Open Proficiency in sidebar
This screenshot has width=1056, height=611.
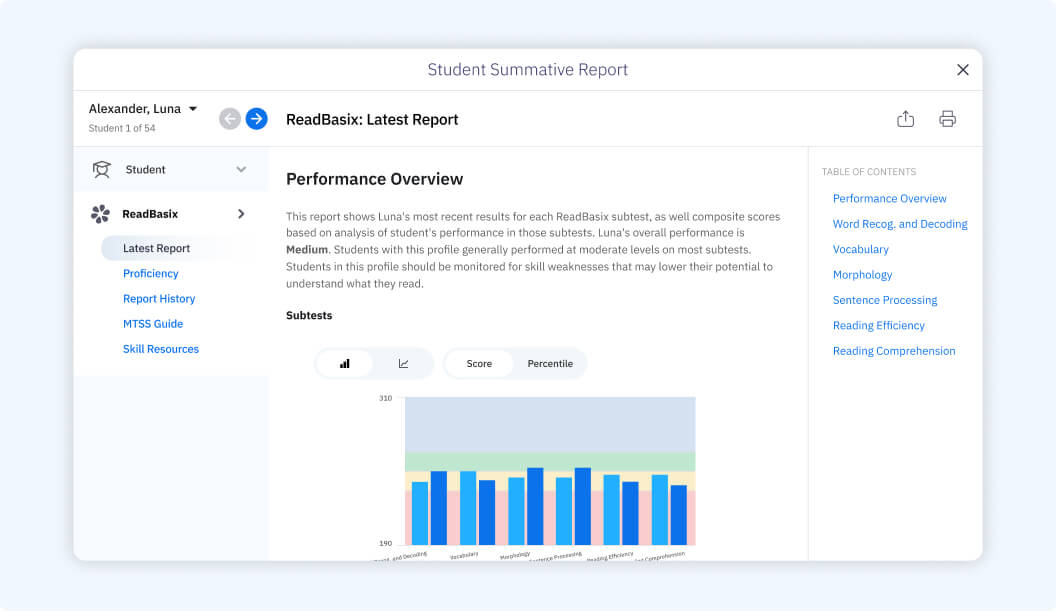point(151,274)
